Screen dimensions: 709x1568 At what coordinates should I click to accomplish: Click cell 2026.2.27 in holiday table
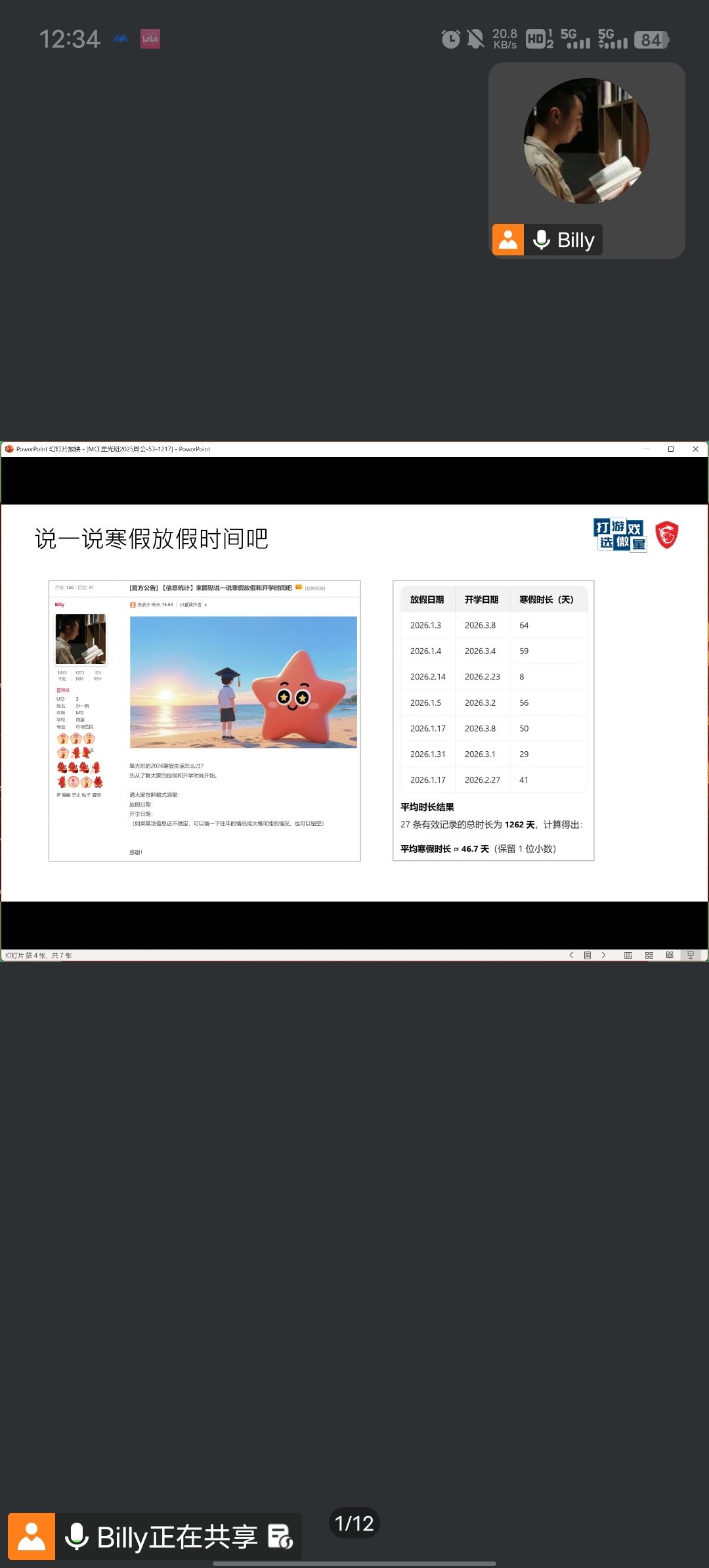[483, 779]
